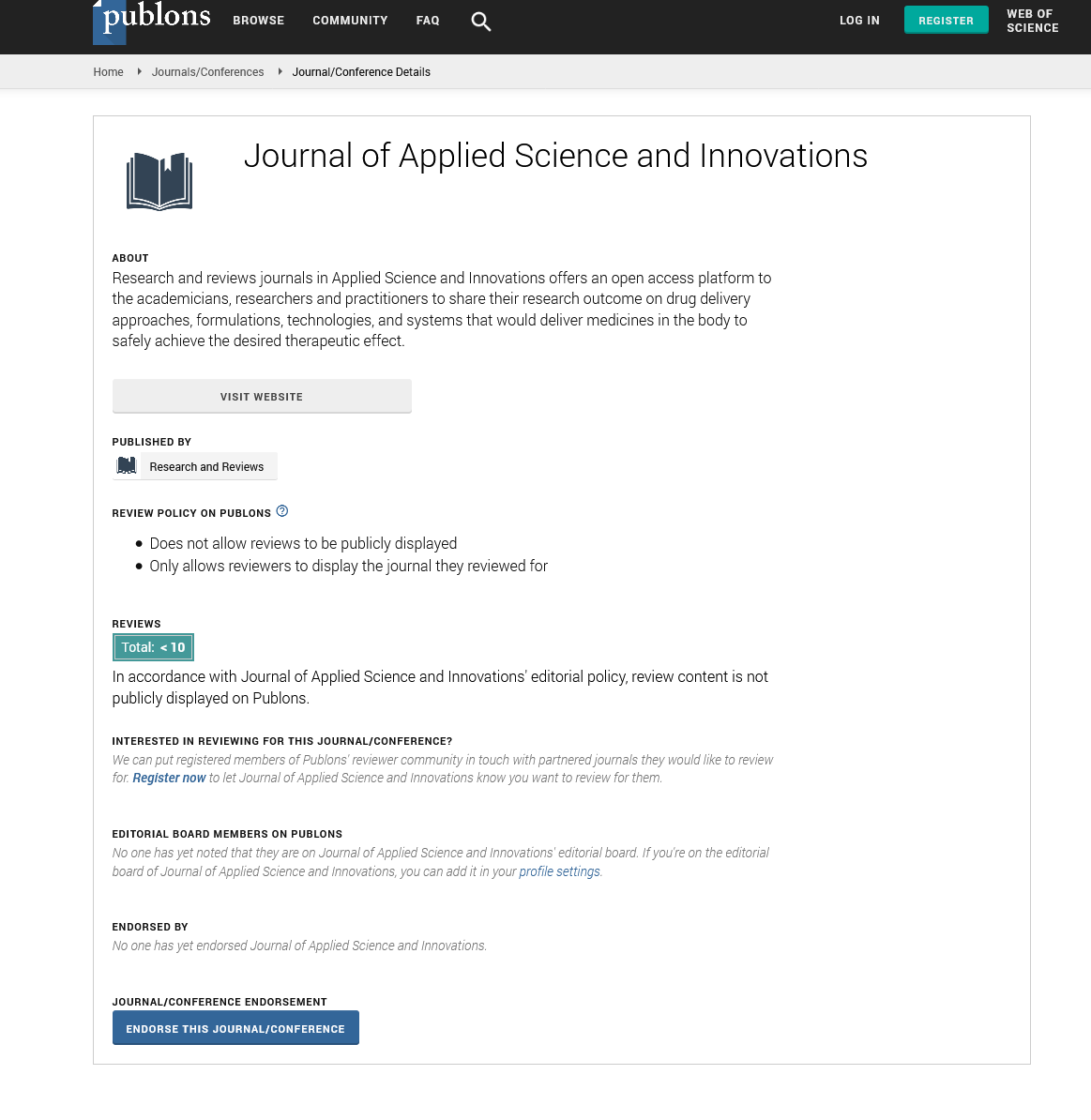Open the Browse menu
The width and height of the screenshot is (1091, 1120).
259,21
